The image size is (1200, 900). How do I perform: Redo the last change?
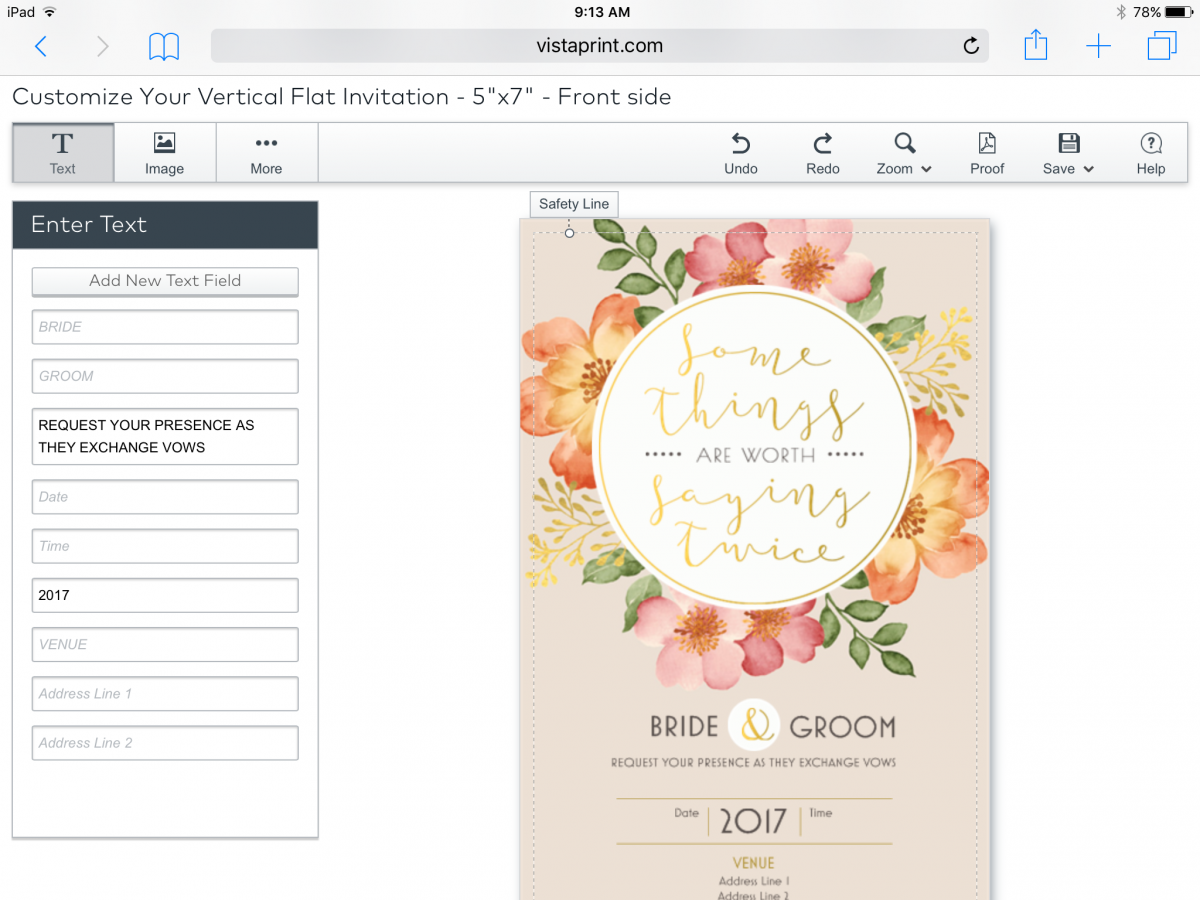[823, 153]
